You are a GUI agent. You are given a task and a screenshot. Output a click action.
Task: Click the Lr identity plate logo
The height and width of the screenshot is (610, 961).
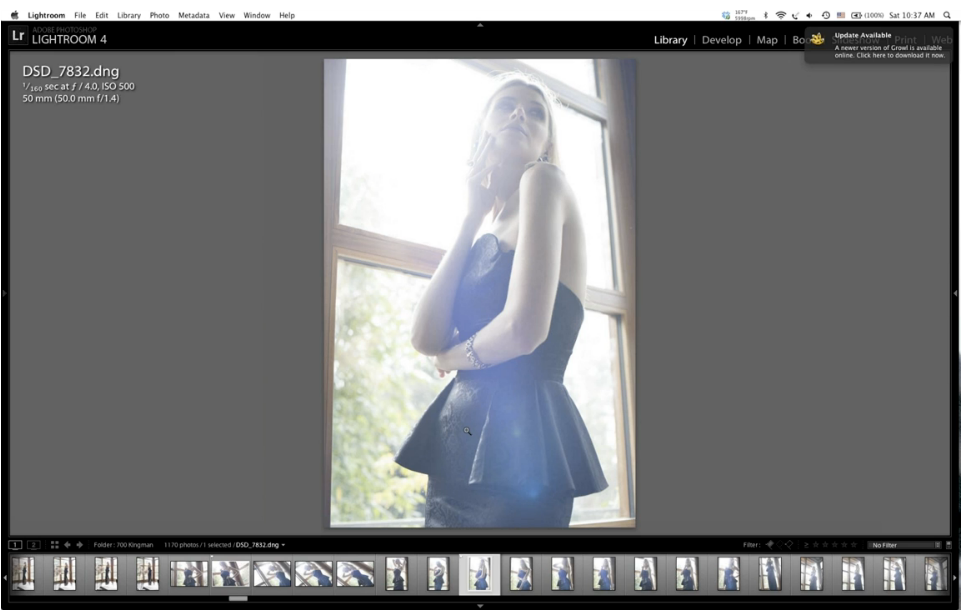[18, 36]
